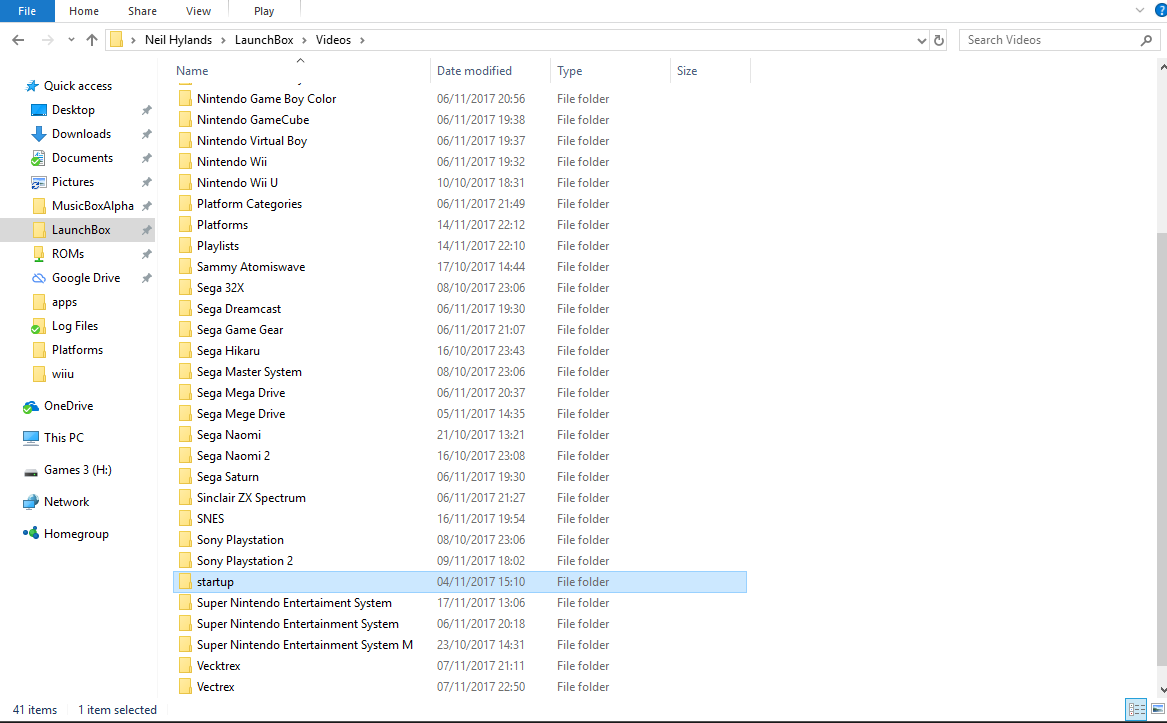Click the Sega Naomi 2 folder icon
Viewport: 1167px width, 723px height.
[185, 456]
